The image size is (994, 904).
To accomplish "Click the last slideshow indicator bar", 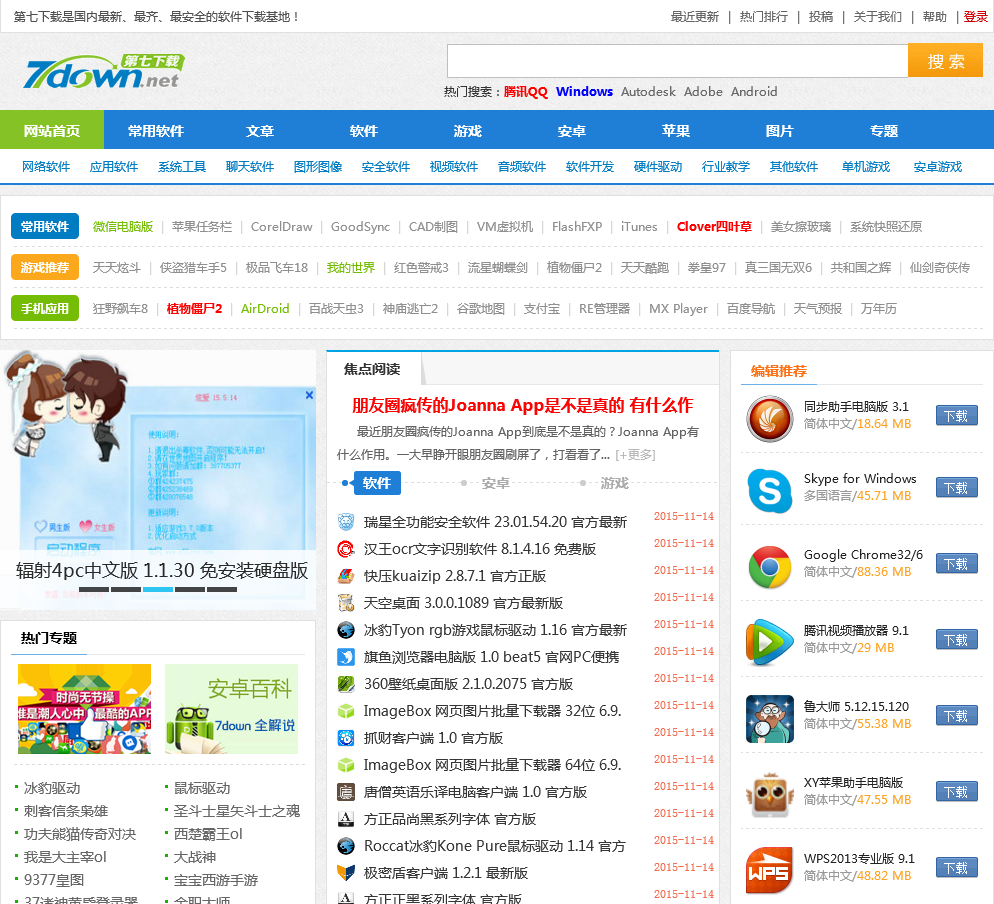I will point(222,590).
